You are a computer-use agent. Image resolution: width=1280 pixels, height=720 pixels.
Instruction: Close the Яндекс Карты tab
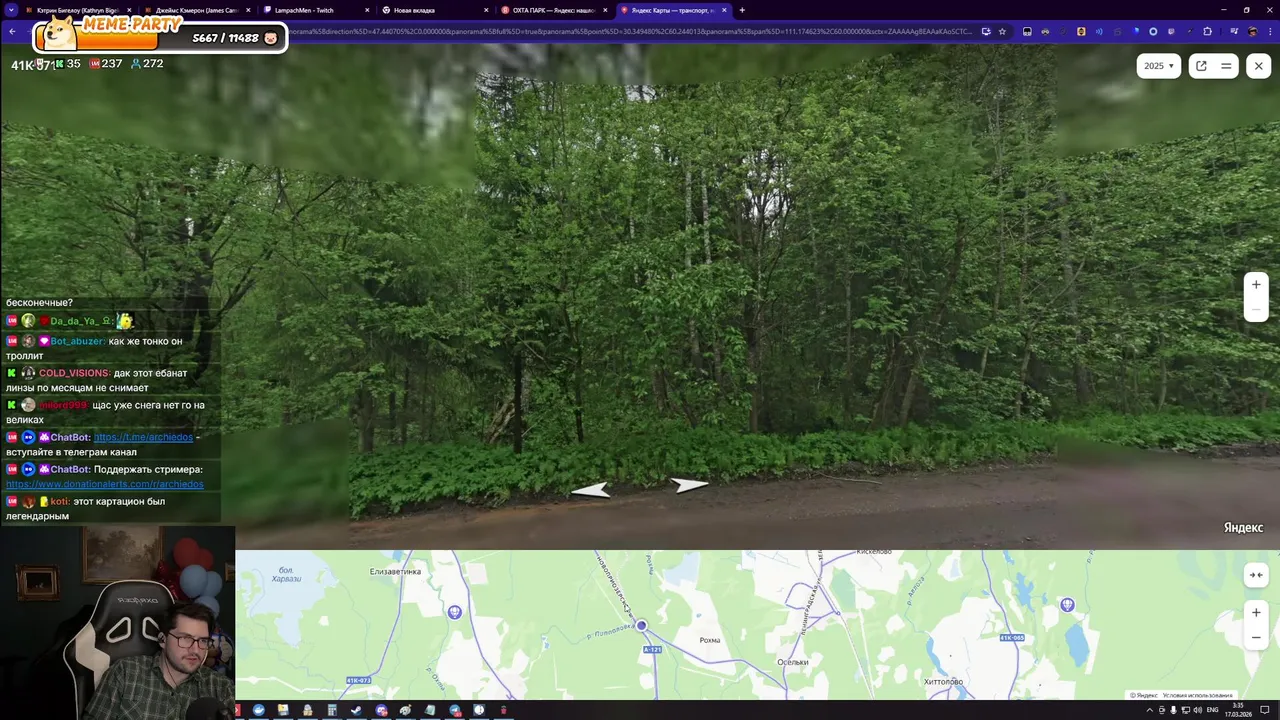pyautogui.click(x=724, y=10)
